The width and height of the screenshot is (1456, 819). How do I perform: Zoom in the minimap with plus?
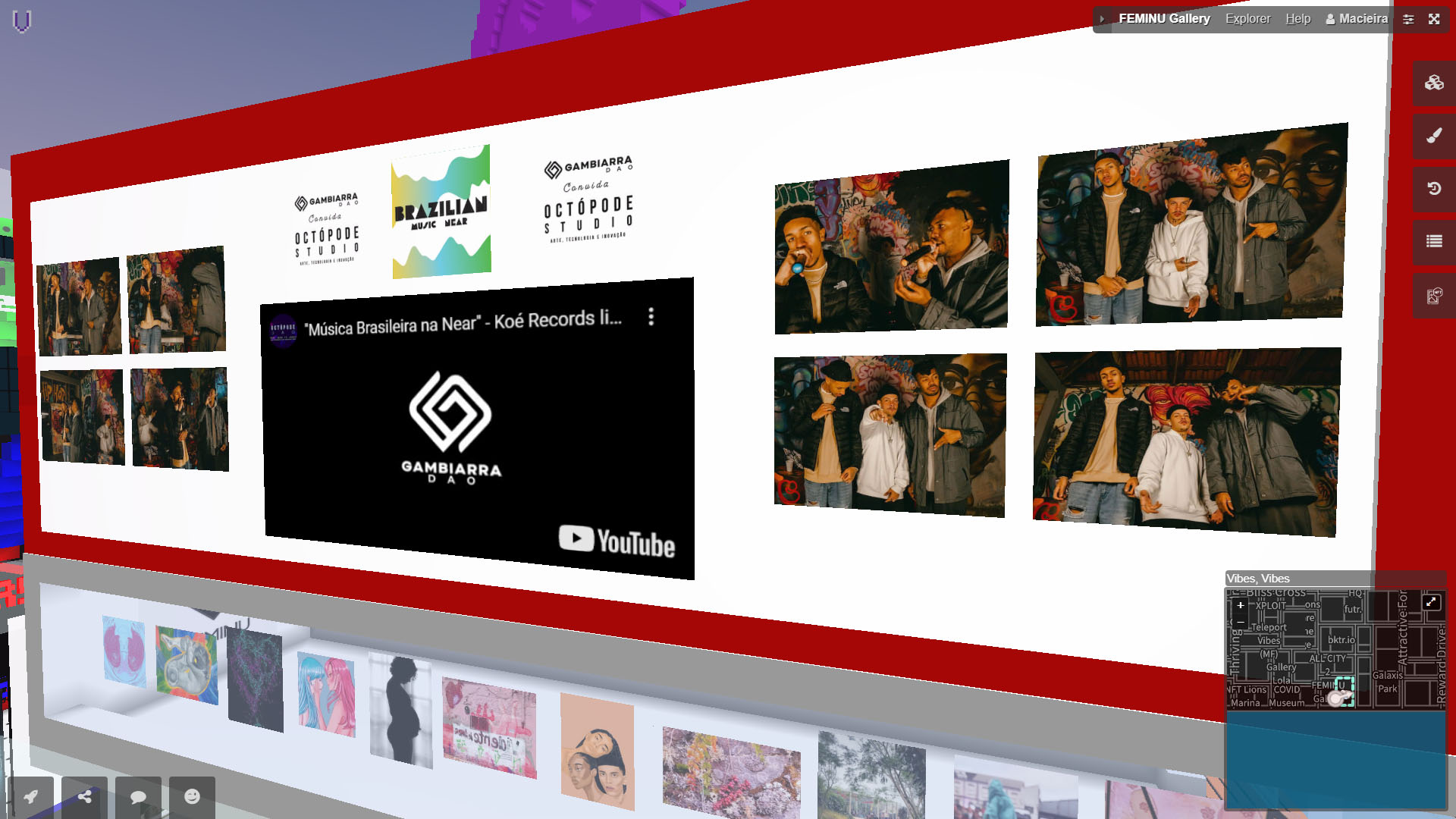pyautogui.click(x=1240, y=605)
